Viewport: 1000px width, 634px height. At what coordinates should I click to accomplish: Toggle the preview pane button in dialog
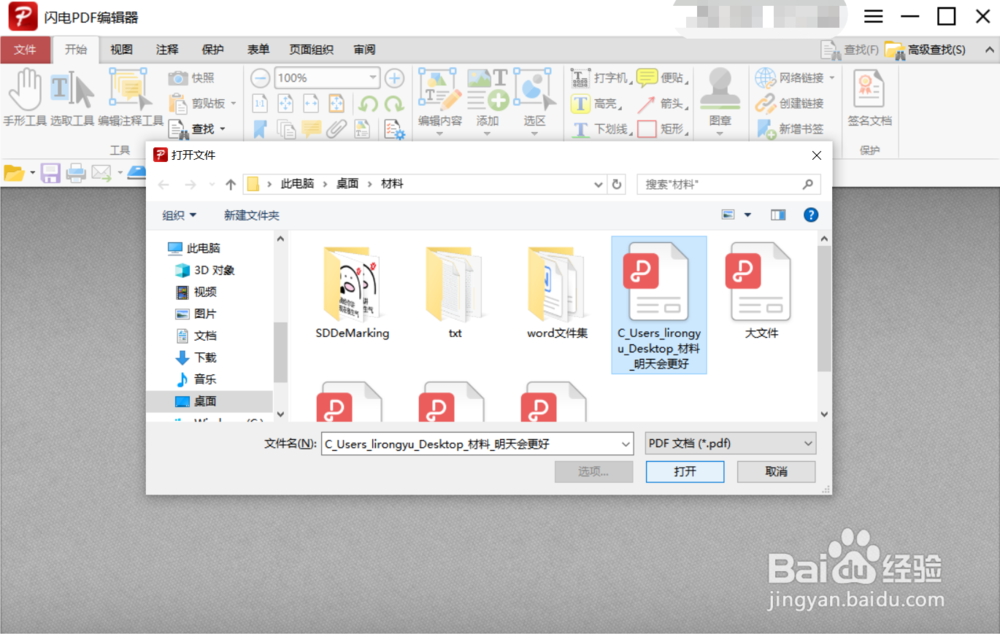[x=778, y=215]
